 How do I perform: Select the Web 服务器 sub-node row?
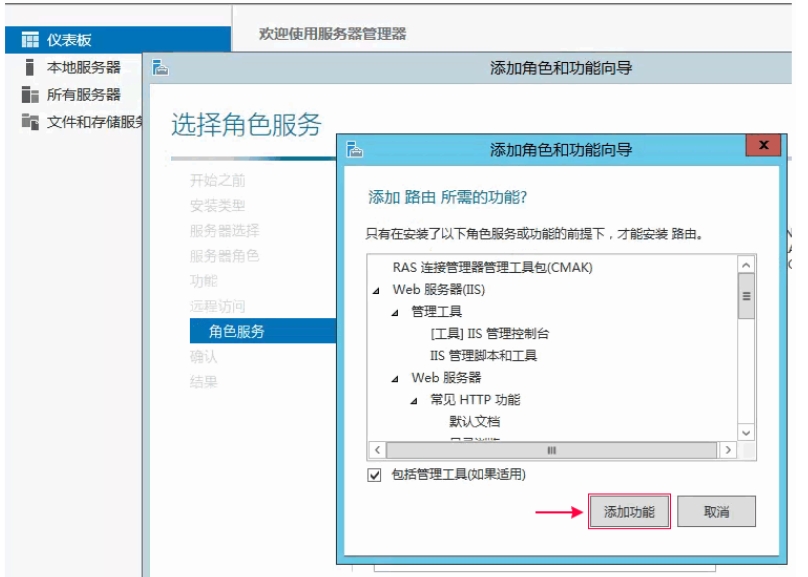pyautogui.click(x=446, y=378)
